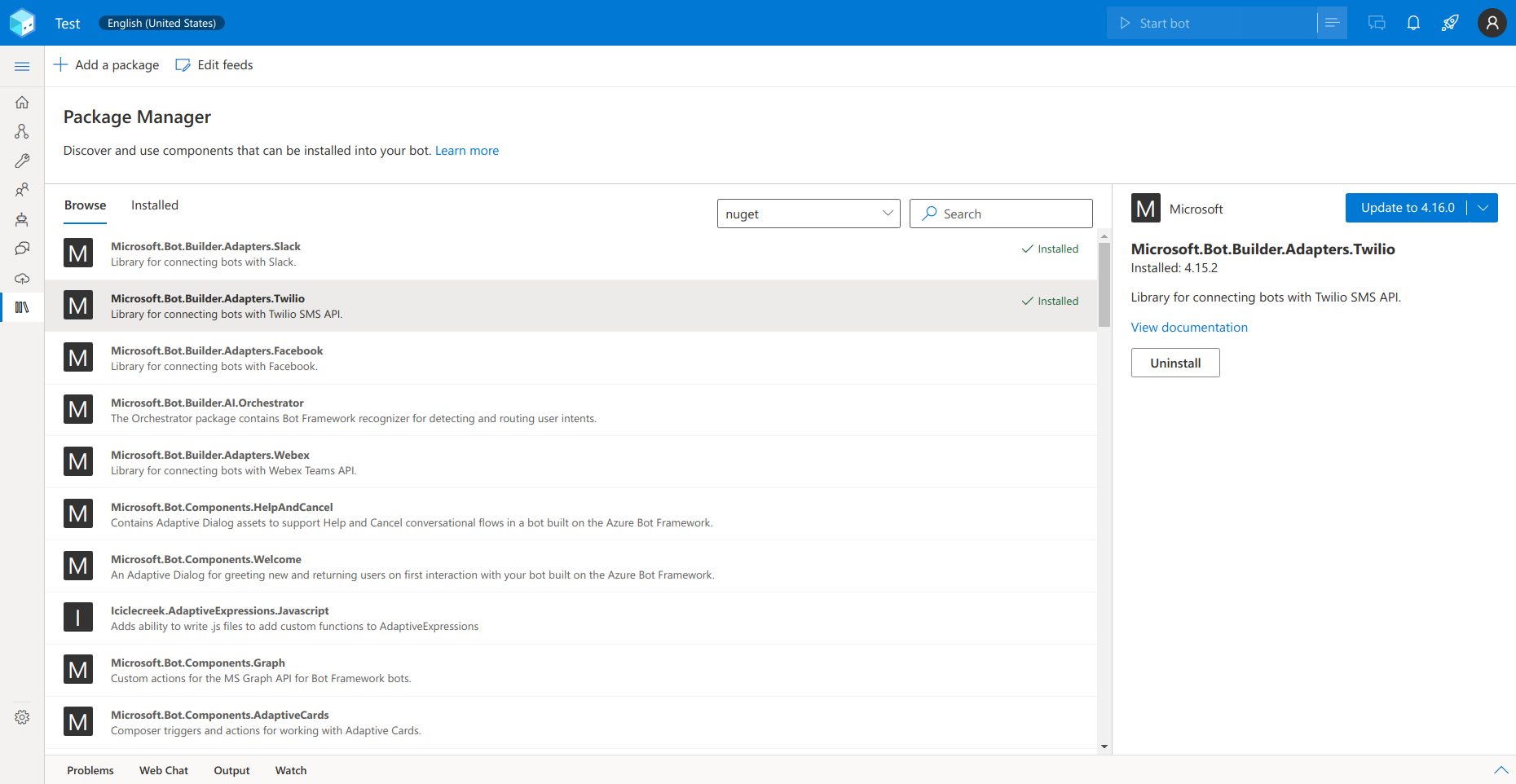Select Microsoft.Bot.Components.Welcome row
Image resolution: width=1516 pixels, height=784 pixels.
coord(571,566)
